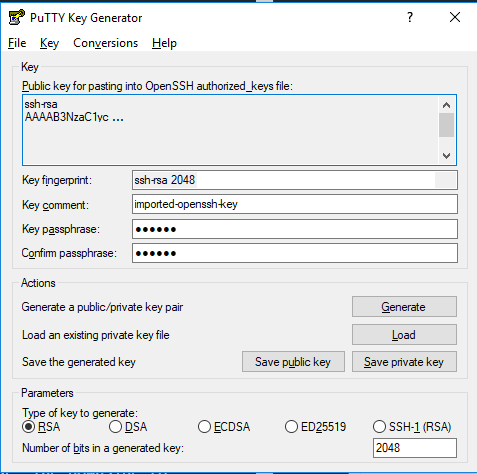477x474 pixels.
Task: Select the SSH-1 (RSA) key type
Action: (x=412, y=427)
